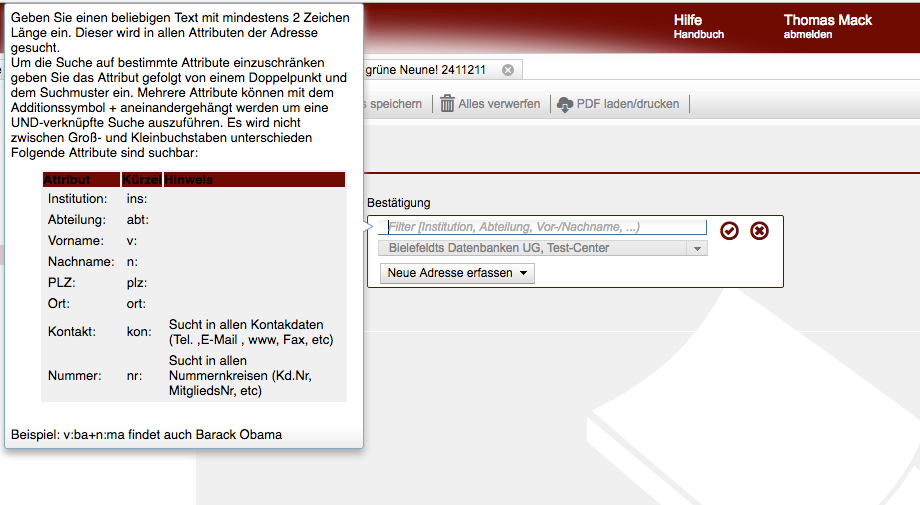Open the Handbuch link
Screen dimensions: 920x505
coord(698,35)
